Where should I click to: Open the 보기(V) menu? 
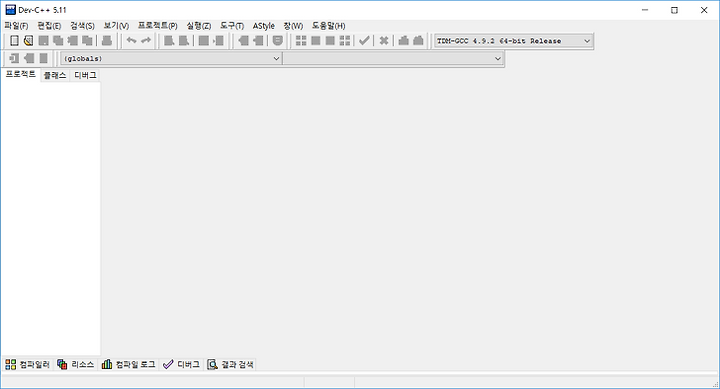click(116, 26)
